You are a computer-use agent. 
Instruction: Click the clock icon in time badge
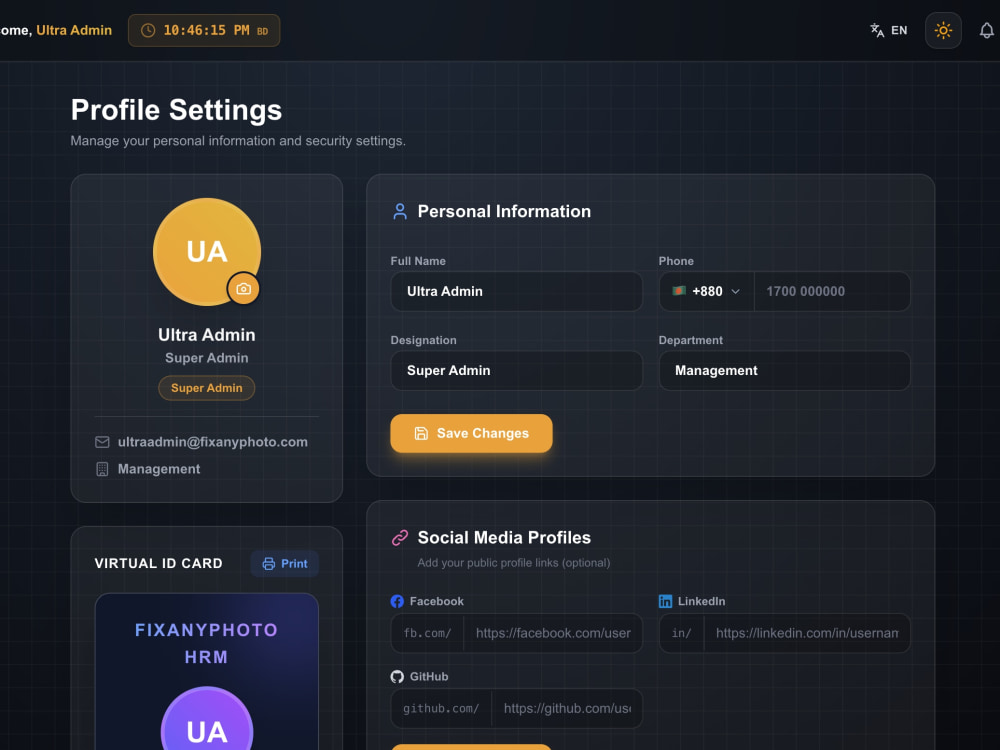(x=147, y=31)
